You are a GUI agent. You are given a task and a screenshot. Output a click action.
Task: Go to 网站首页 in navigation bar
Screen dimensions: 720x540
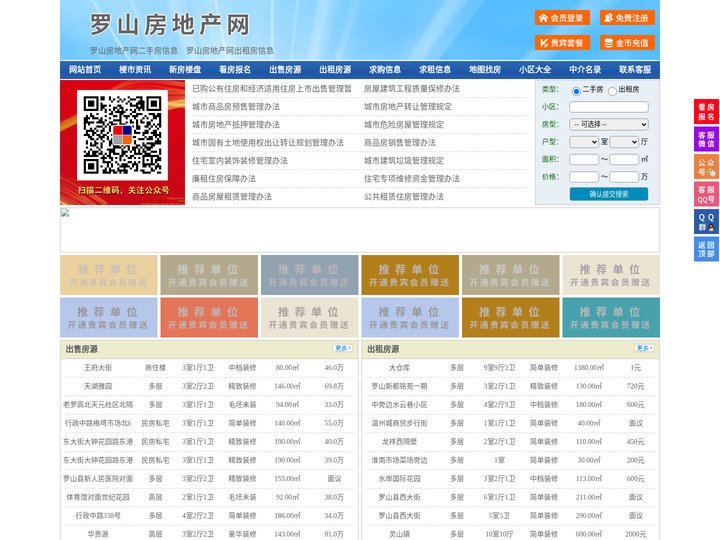85,70
